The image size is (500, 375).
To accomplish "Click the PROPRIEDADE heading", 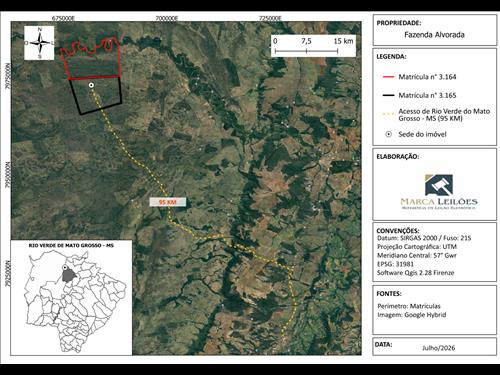I will pos(399,23).
